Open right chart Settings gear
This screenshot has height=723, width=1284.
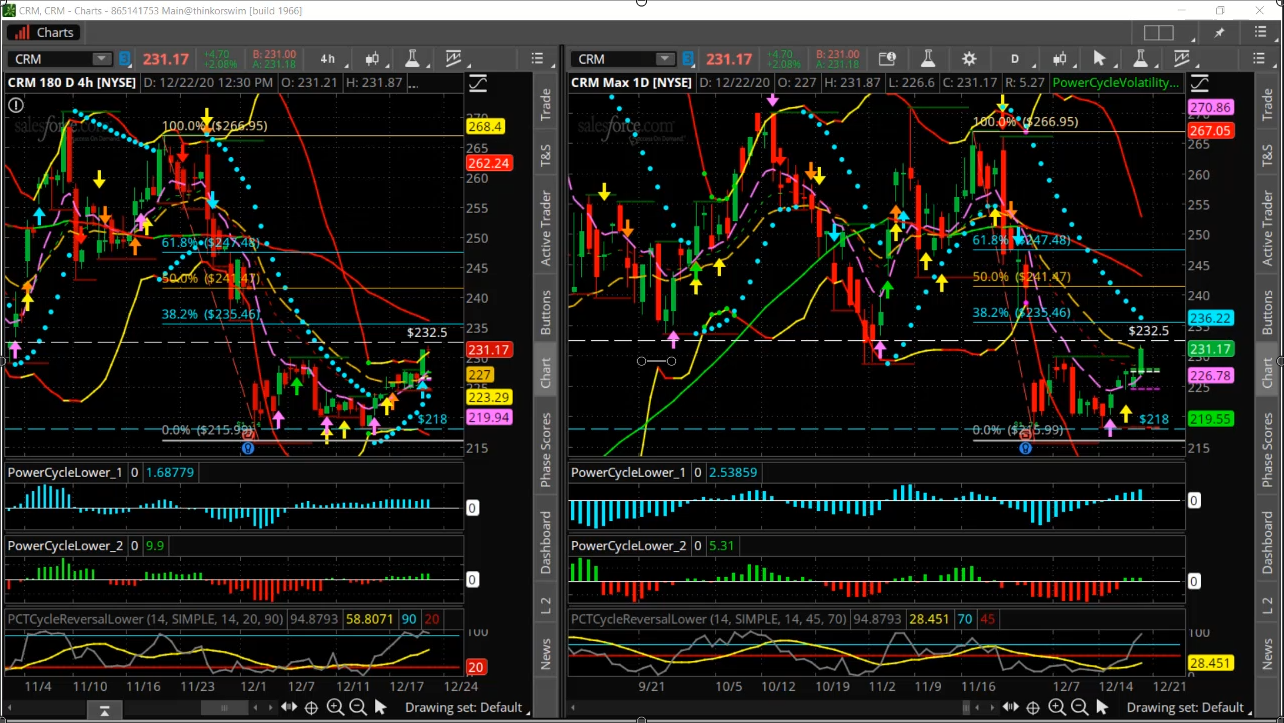(x=969, y=59)
